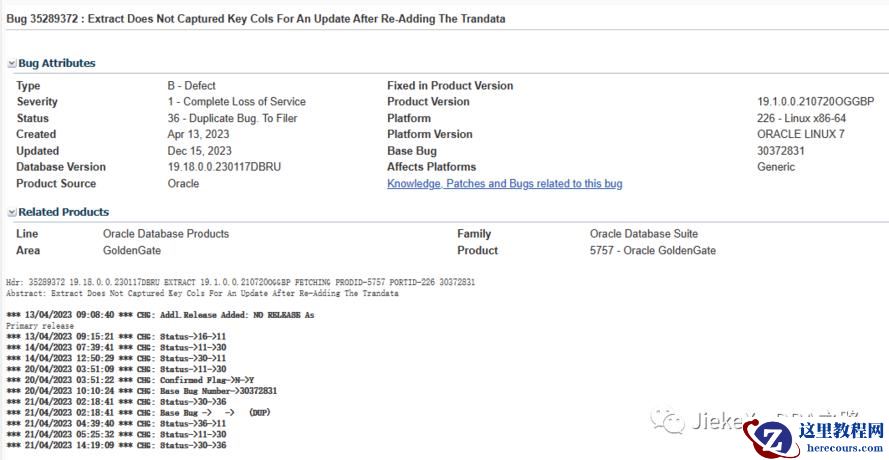Click the Severity value Complete Loss of Service
Screen dimensions: 889x460
[x=236, y=102]
